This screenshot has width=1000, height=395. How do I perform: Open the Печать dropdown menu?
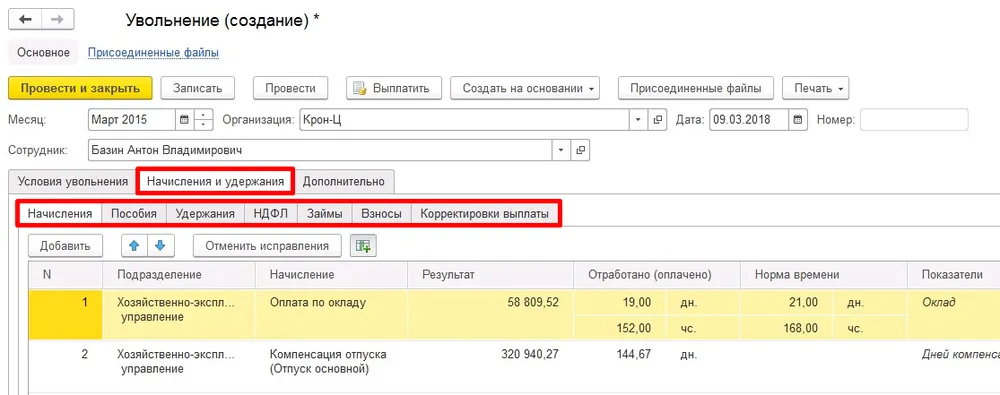(x=816, y=88)
